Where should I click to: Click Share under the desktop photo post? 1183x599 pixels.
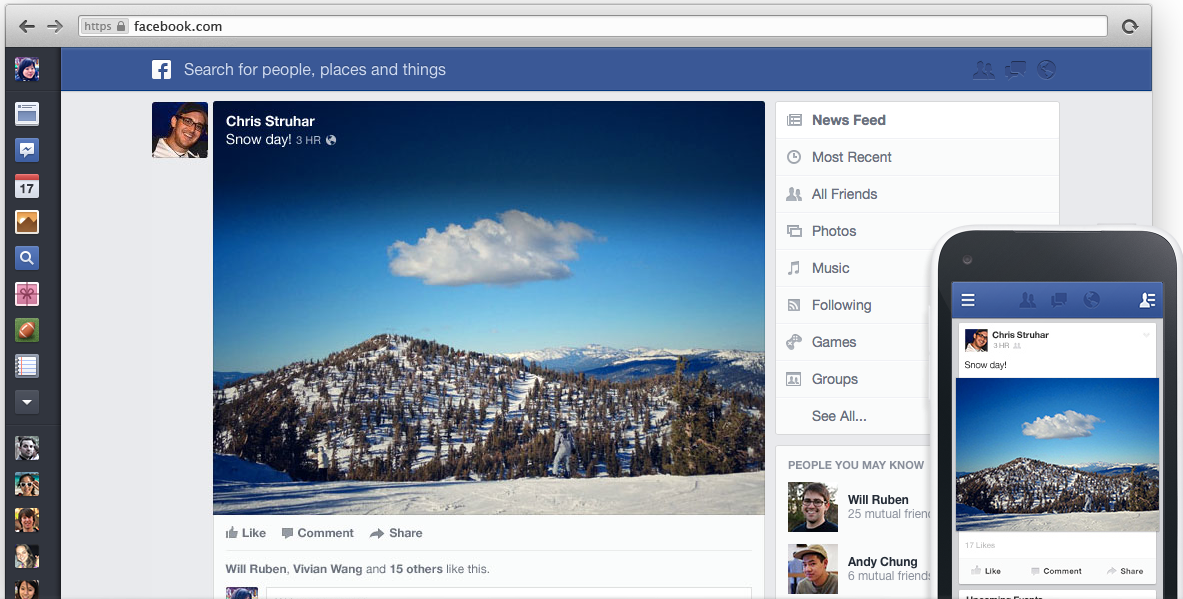point(396,533)
